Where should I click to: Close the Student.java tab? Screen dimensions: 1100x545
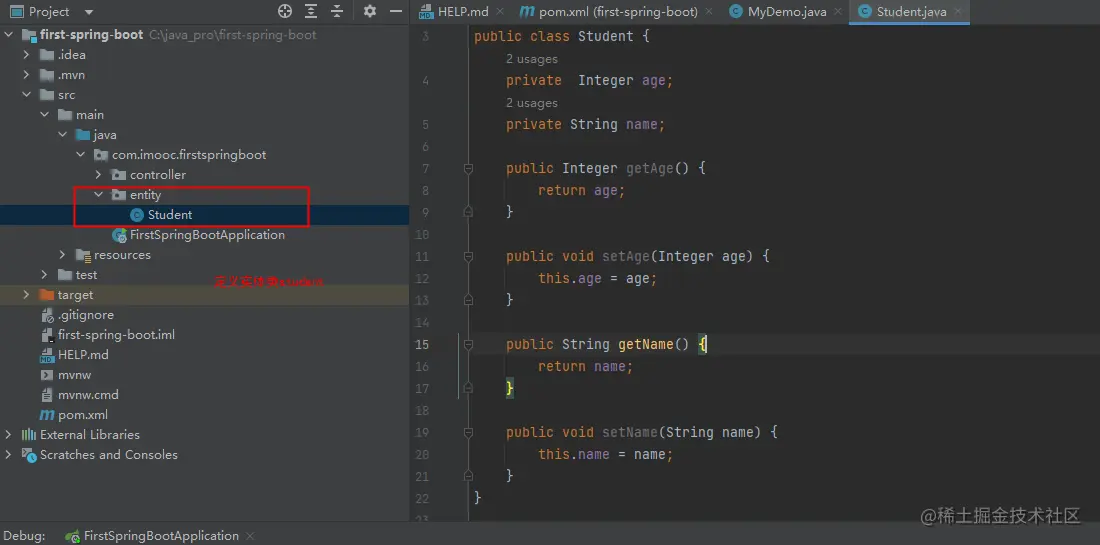tap(958, 12)
